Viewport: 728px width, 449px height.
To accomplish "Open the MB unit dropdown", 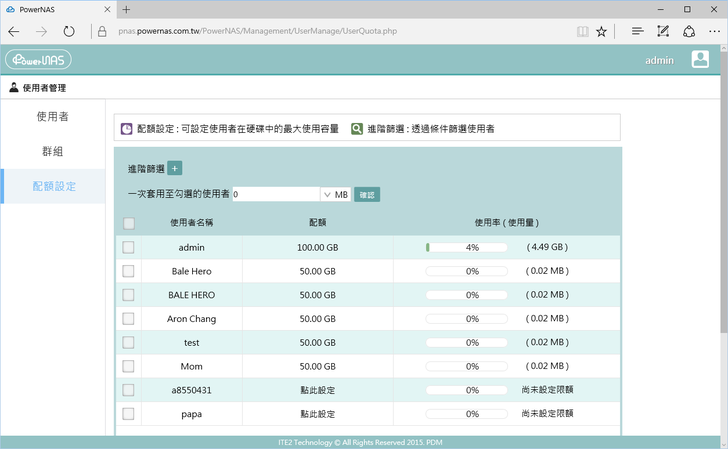I will click(x=327, y=194).
